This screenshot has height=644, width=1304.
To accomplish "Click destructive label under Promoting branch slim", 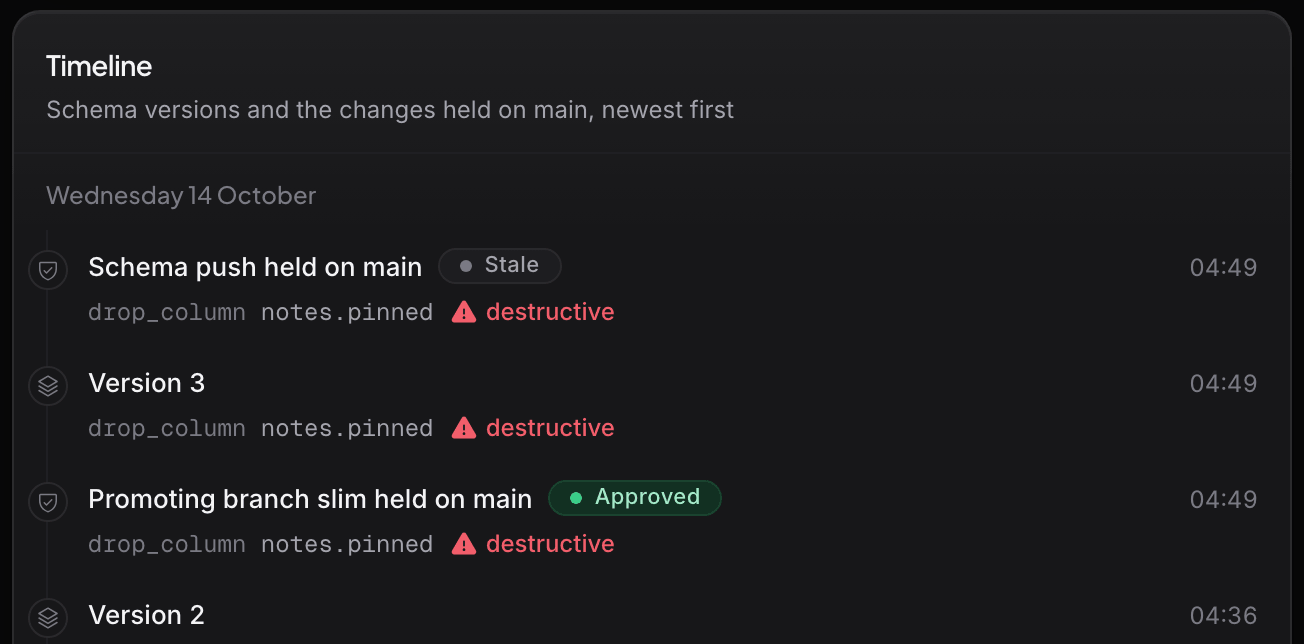I will [x=550, y=544].
